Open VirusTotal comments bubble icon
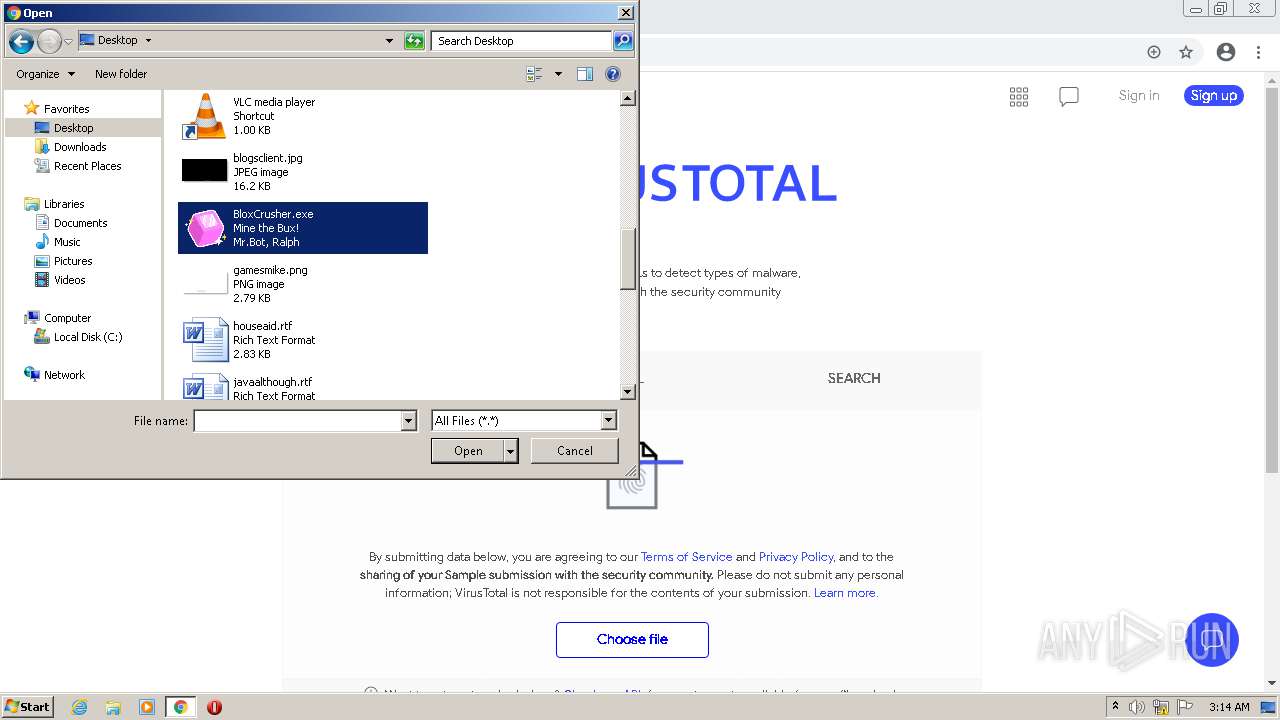 pos(1069,96)
